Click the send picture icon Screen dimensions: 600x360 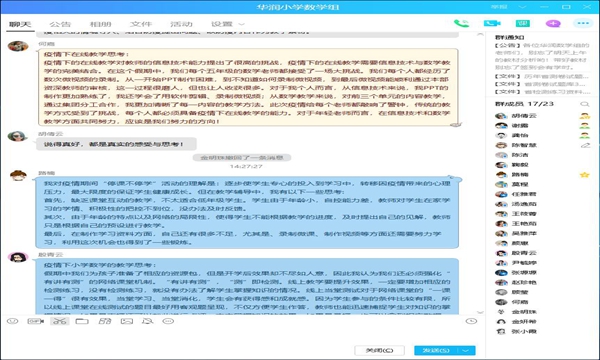(x=127, y=321)
